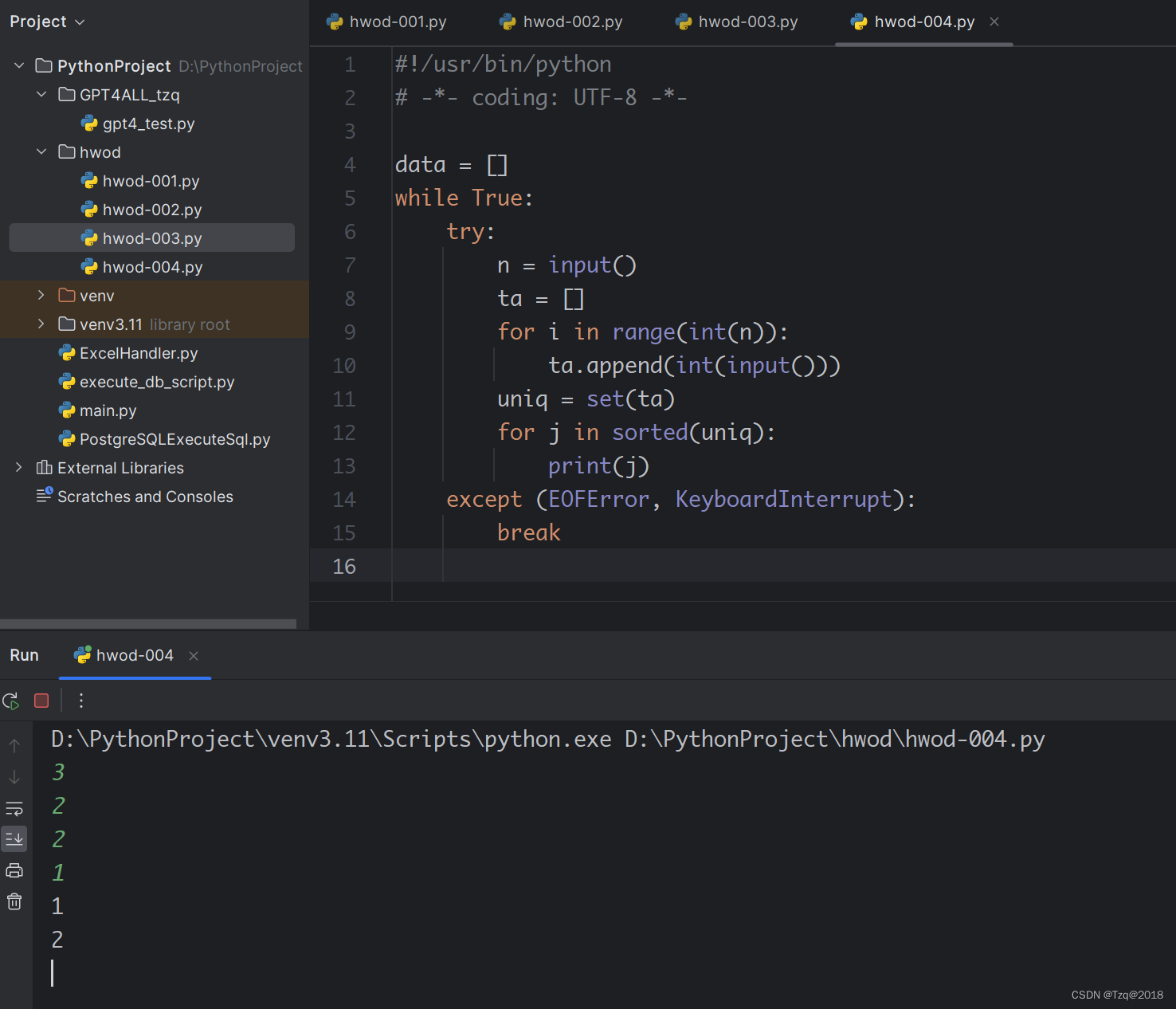This screenshot has height=1009, width=1176.
Task: Collapse the PythonProject root folder
Action: click(19, 65)
